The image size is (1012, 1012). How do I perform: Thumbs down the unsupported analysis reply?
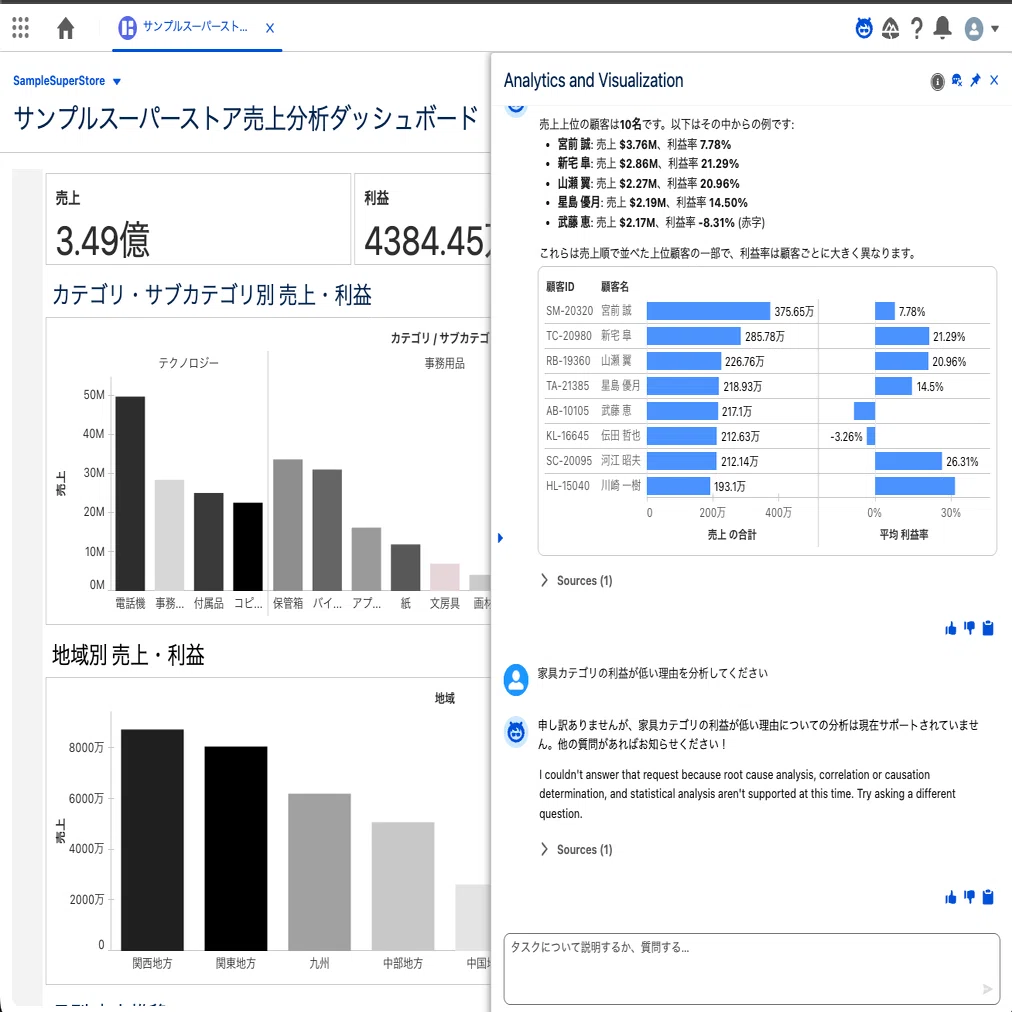point(969,897)
